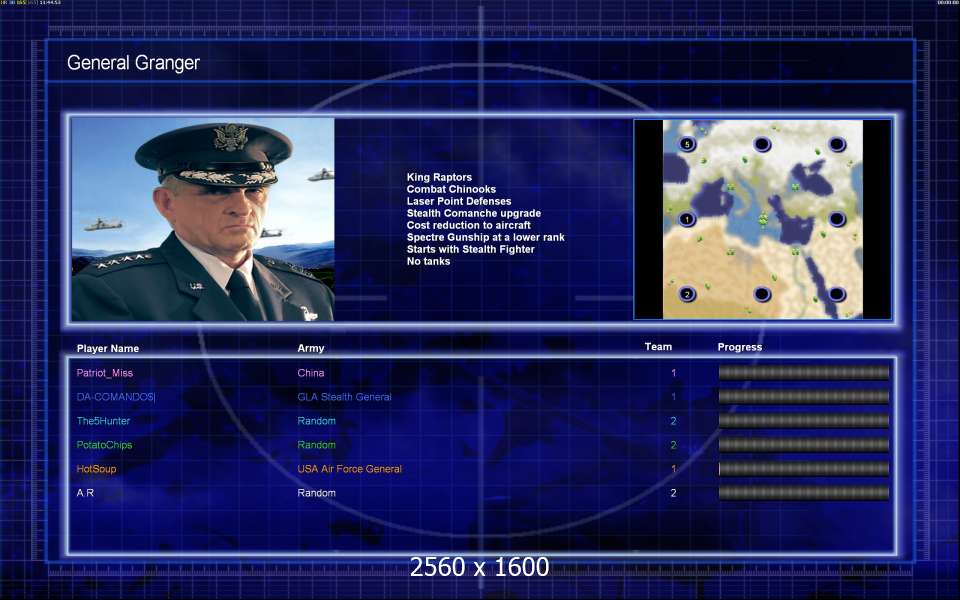Click start position marker numbered 2 on map
Viewport: 960px width, 600px height.
click(687, 294)
